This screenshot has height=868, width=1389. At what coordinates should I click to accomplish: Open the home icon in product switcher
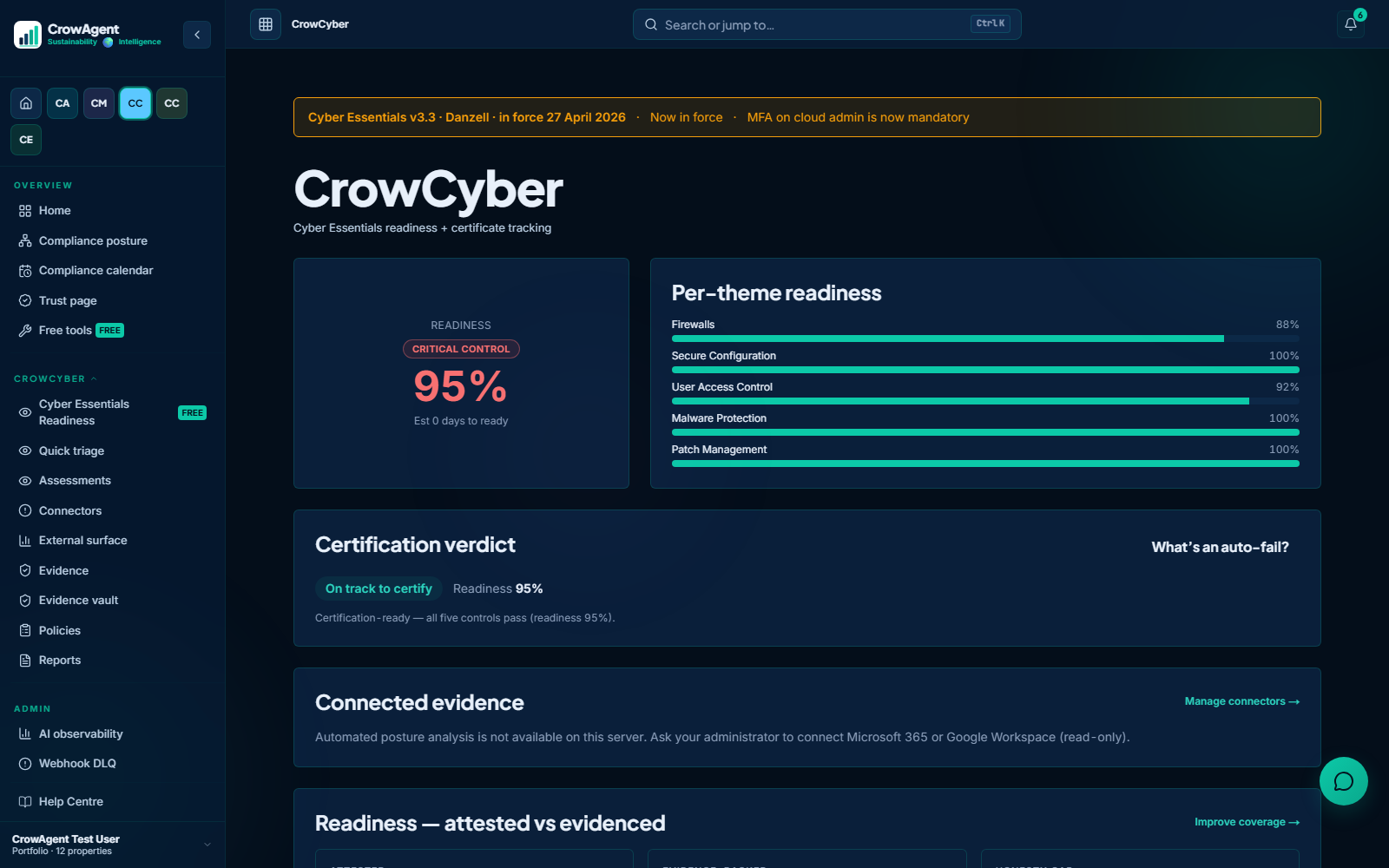(26, 103)
